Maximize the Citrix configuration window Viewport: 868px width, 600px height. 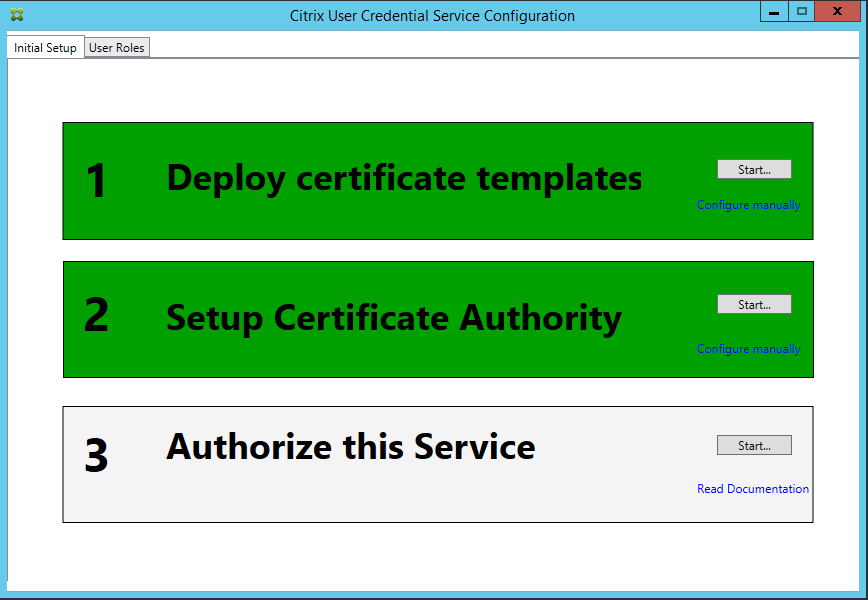coord(801,12)
